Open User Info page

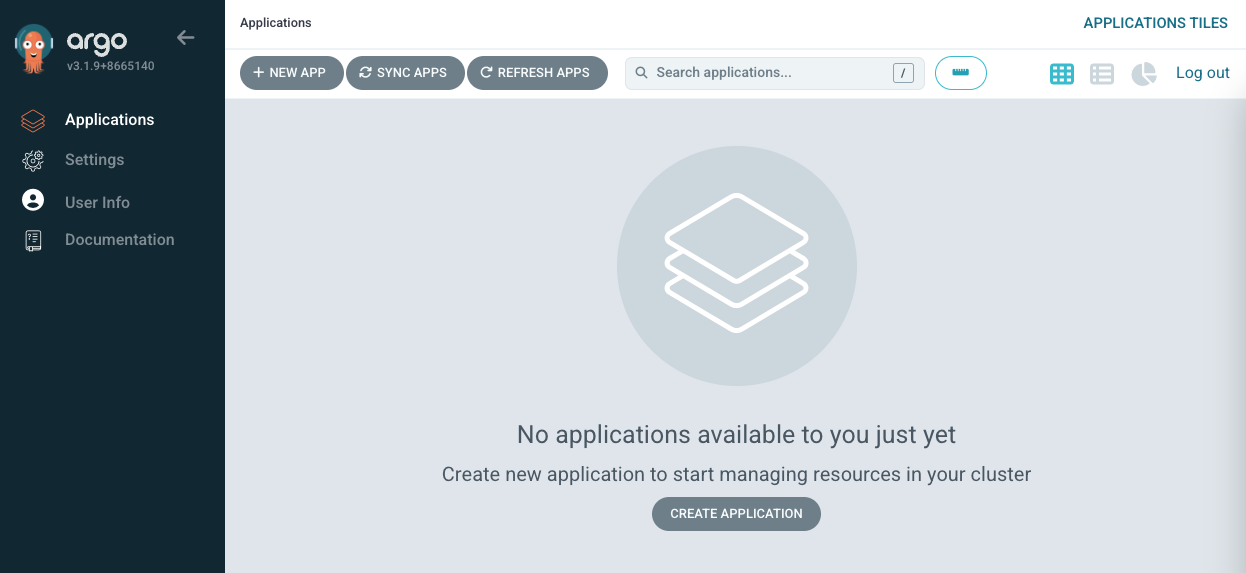click(97, 202)
